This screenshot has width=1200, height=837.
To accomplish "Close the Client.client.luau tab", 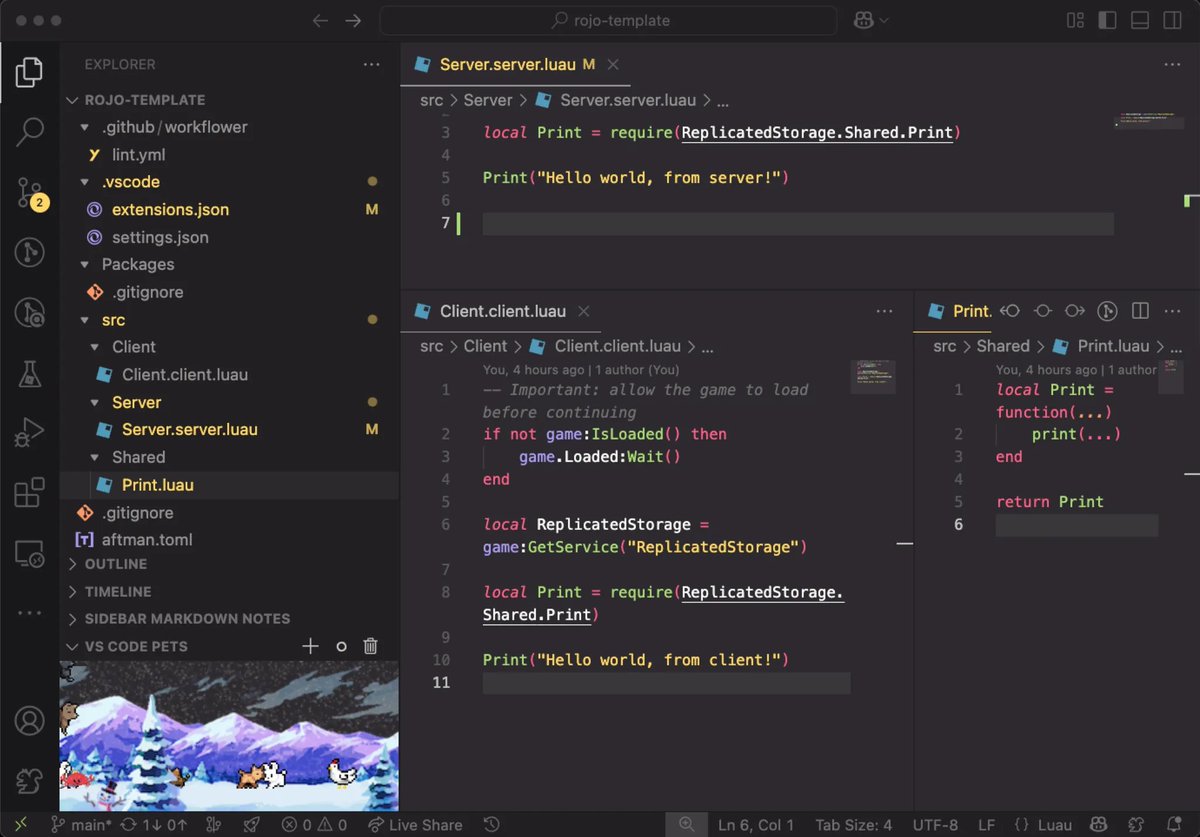I will (585, 311).
